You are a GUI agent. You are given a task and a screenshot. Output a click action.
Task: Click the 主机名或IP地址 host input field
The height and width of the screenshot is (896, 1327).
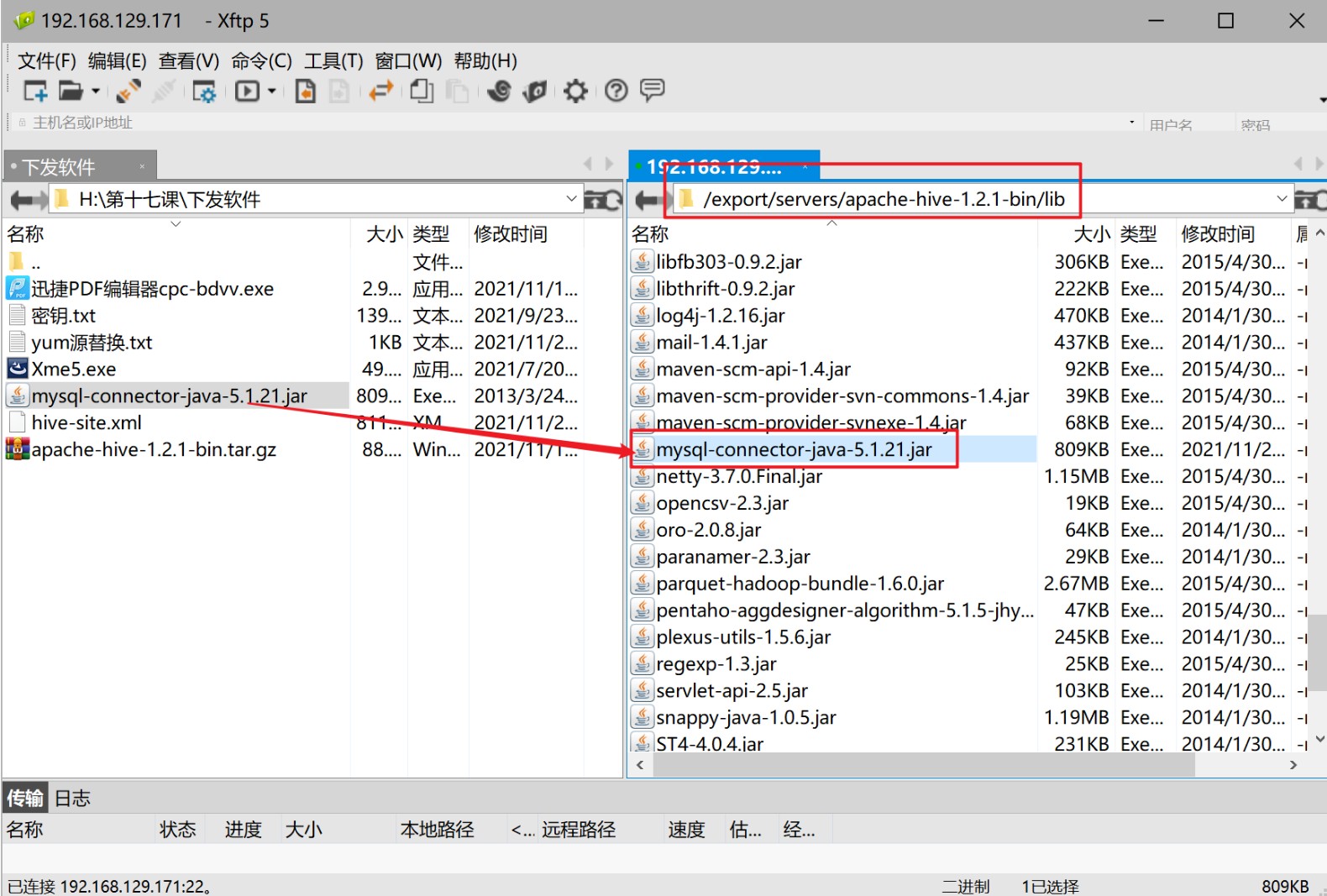[x=576, y=123]
